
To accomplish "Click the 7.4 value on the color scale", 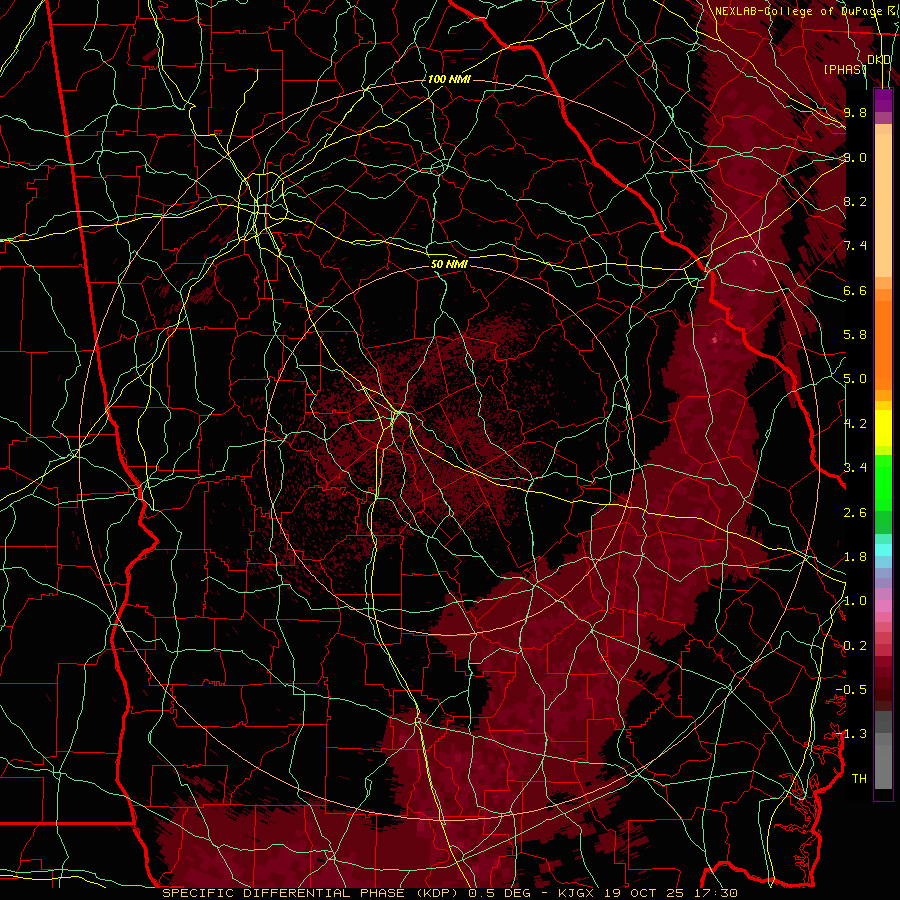I will click(x=855, y=246).
